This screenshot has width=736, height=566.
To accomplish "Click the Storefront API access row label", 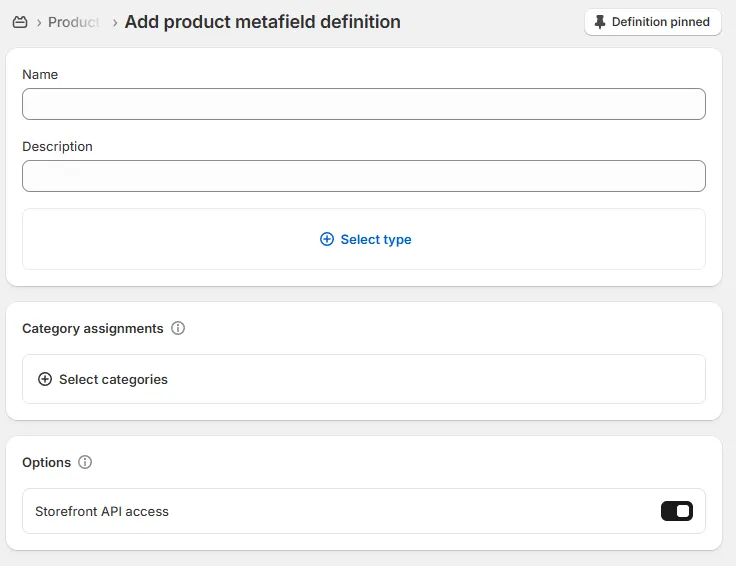I will pyautogui.click(x=102, y=512).
